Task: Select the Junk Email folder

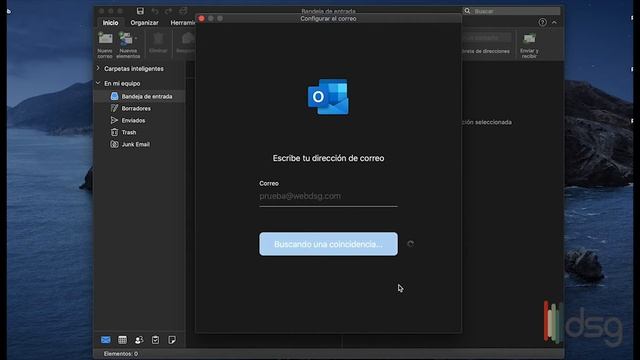Action: pyautogui.click(x=140, y=144)
